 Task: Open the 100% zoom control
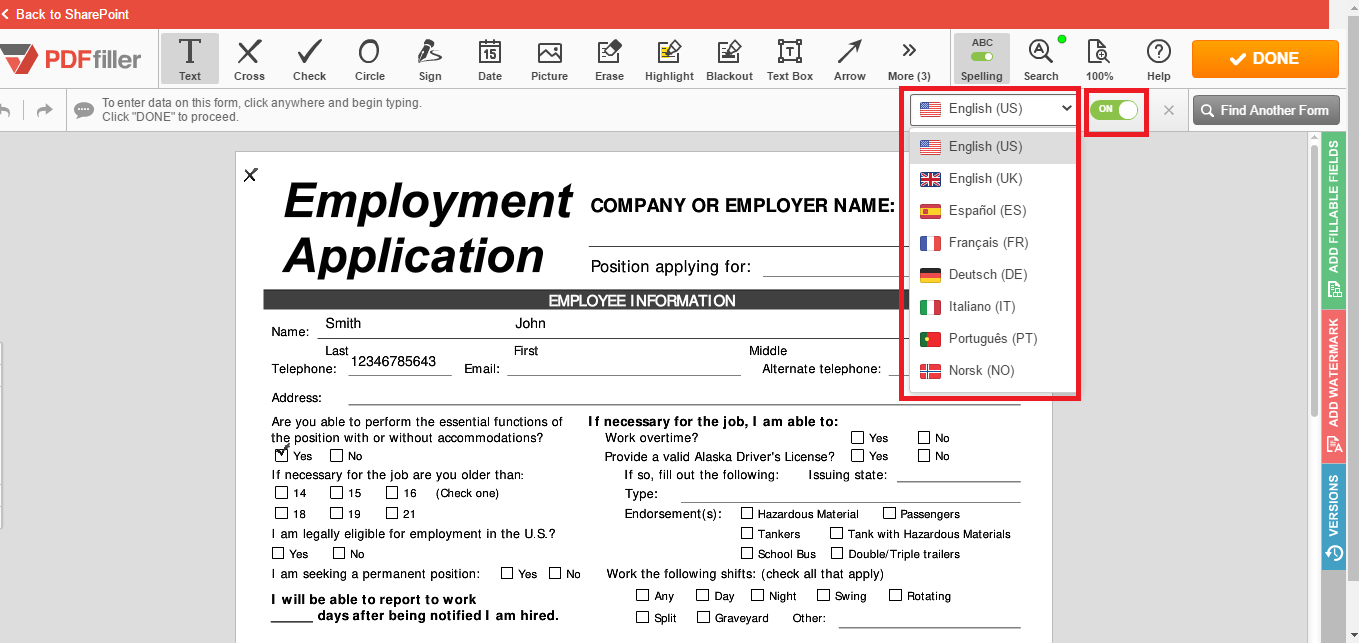pyautogui.click(x=1099, y=59)
